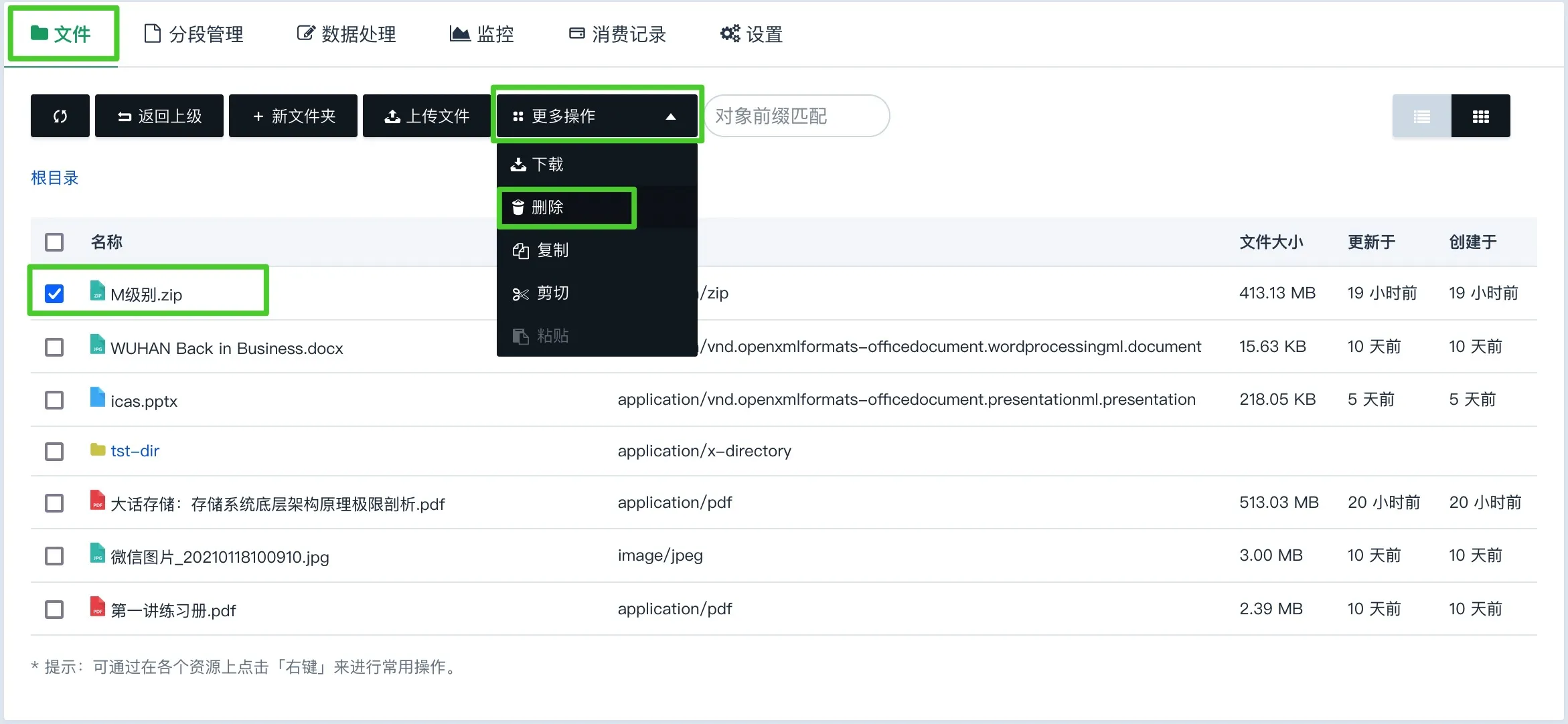
Task: Open the tst-dir folder link
Action: tap(135, 450)
